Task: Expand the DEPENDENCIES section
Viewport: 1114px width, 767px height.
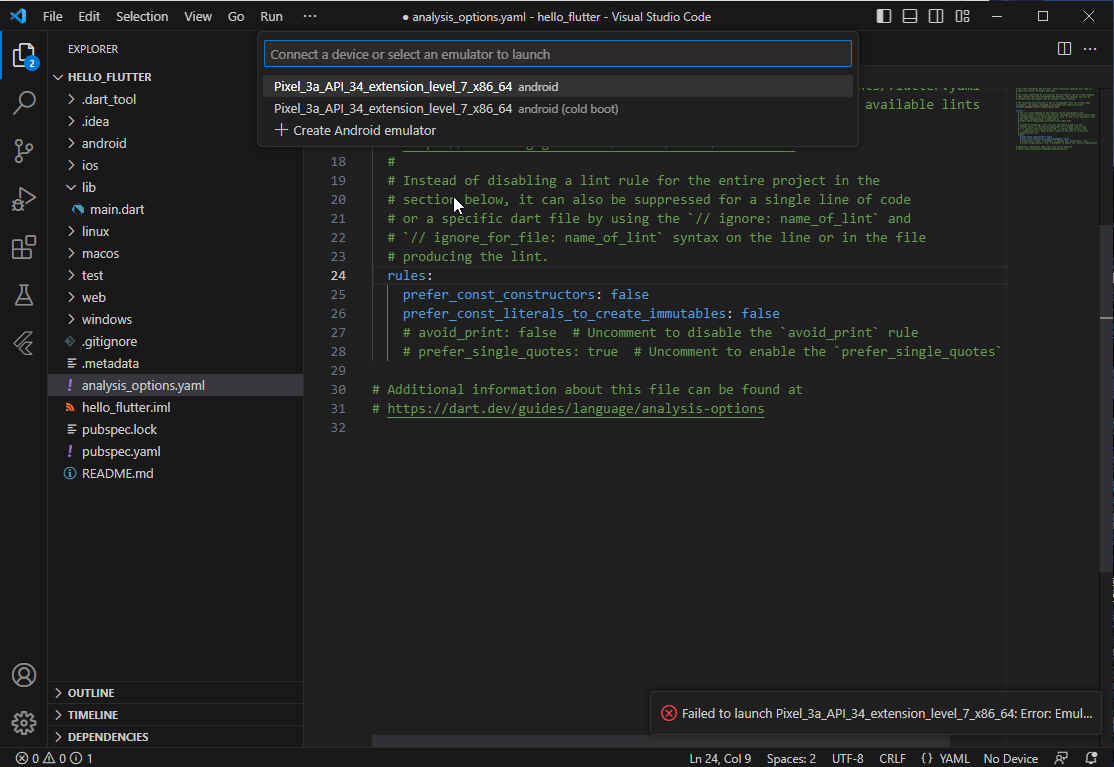Action: coord(175,736)
